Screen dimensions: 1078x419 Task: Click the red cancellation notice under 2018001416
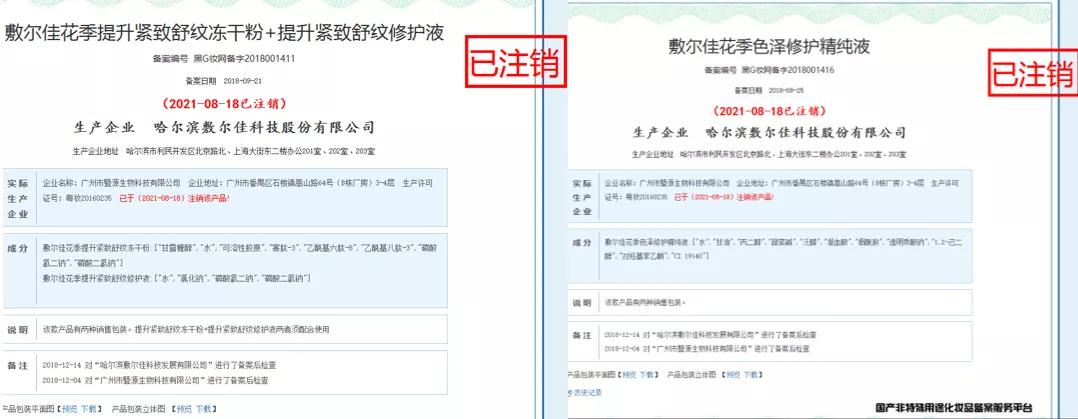coord(769,111)
